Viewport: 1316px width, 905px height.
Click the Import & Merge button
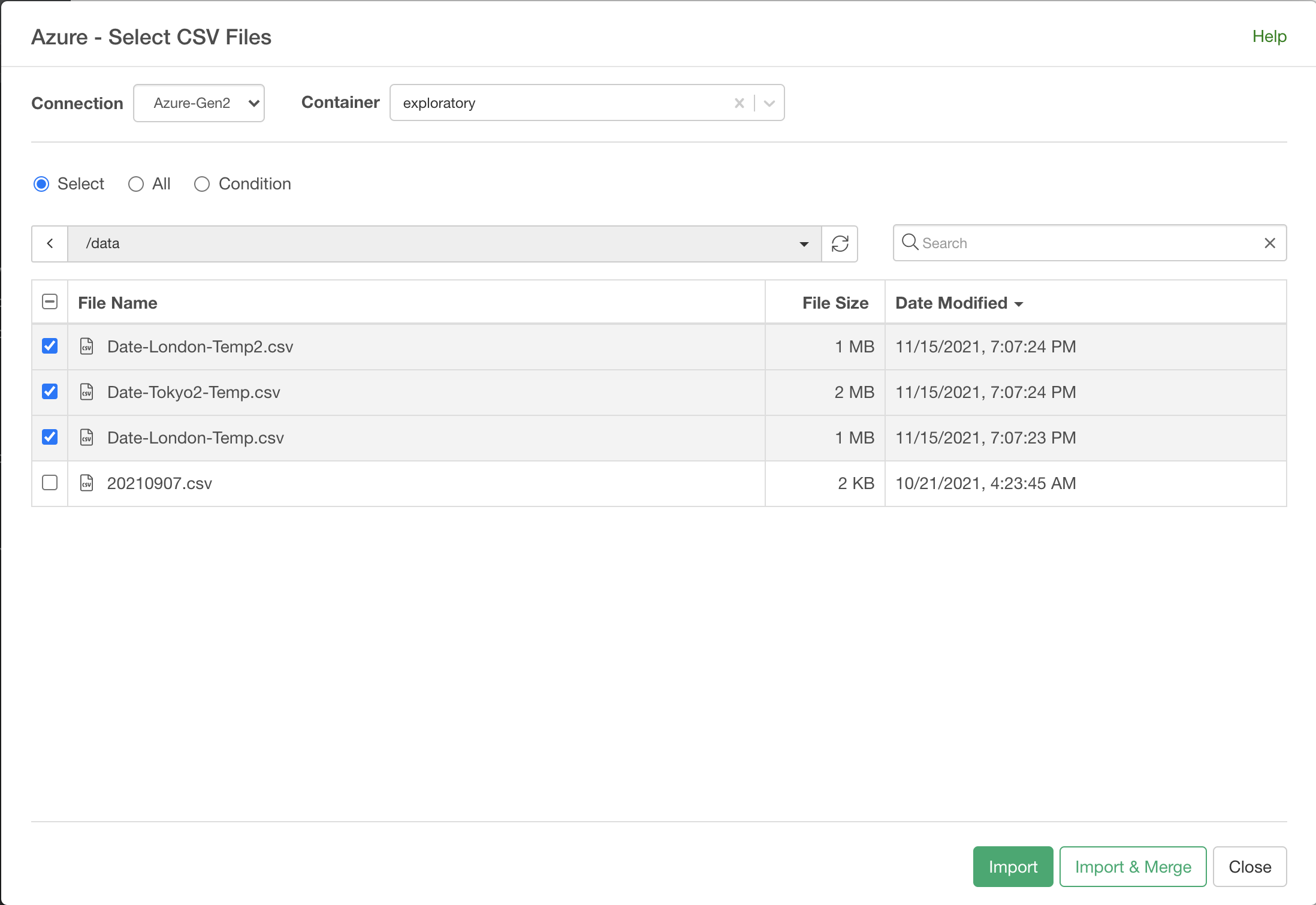coord(1132,867)
